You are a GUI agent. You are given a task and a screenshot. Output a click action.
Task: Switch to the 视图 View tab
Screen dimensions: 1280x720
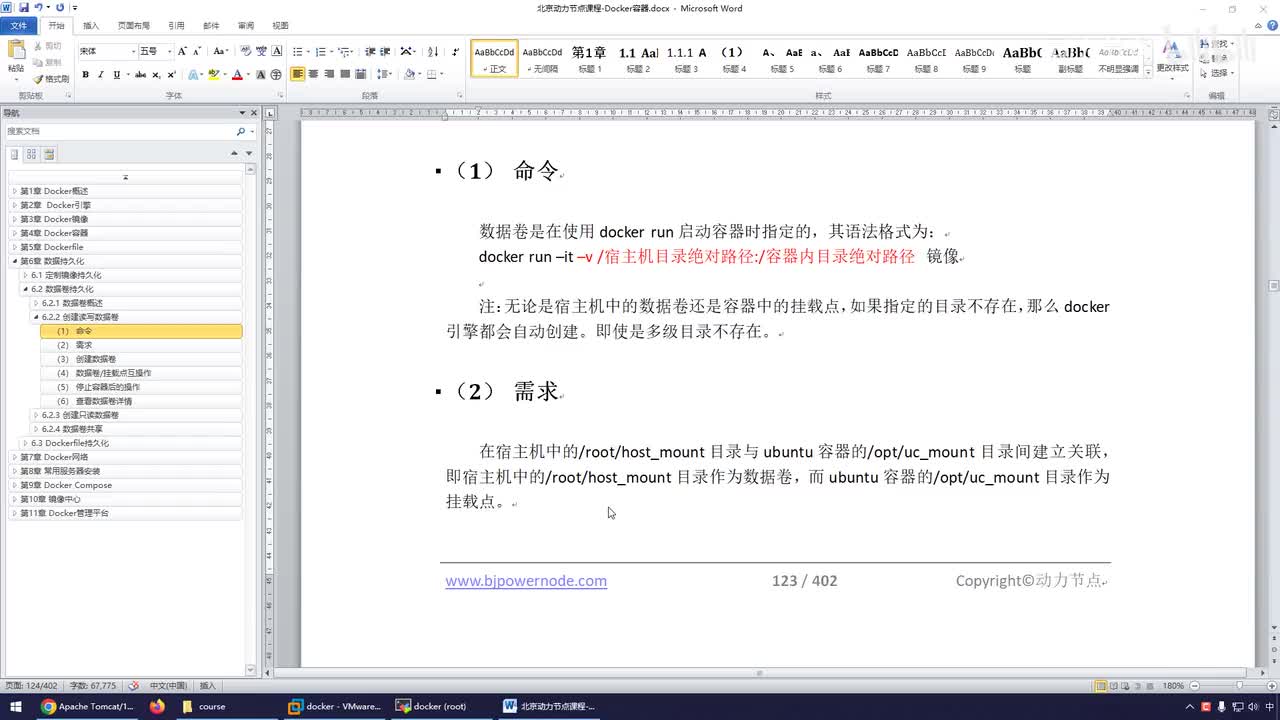click(280, 25)
